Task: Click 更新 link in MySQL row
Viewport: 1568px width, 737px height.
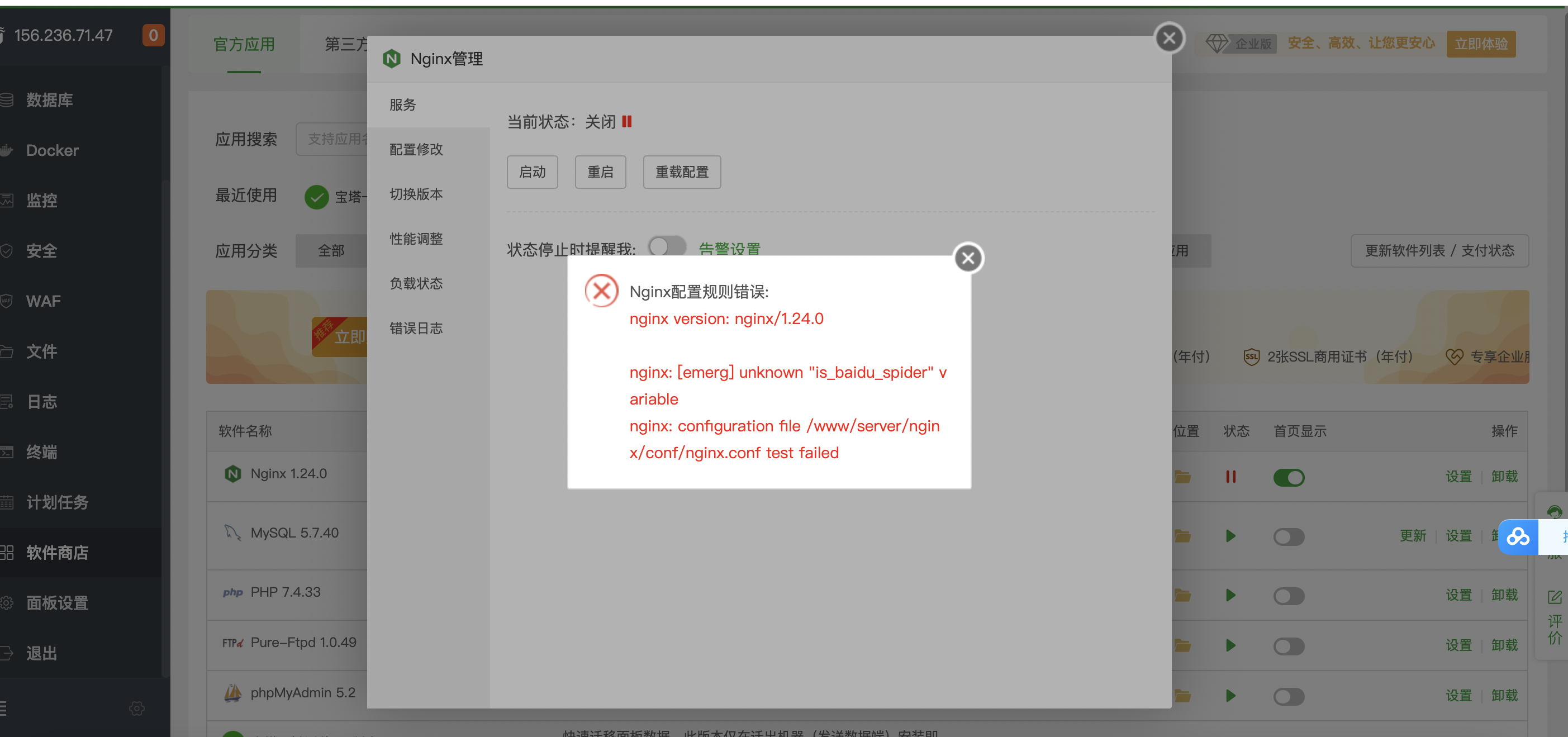Action: pyautogui.click(x=1412, y=536)
